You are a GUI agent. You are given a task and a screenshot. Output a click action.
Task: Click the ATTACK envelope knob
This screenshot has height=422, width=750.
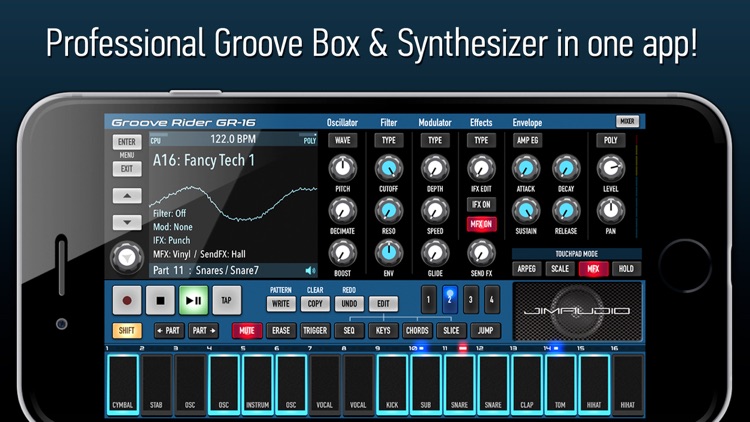(526, 168)
